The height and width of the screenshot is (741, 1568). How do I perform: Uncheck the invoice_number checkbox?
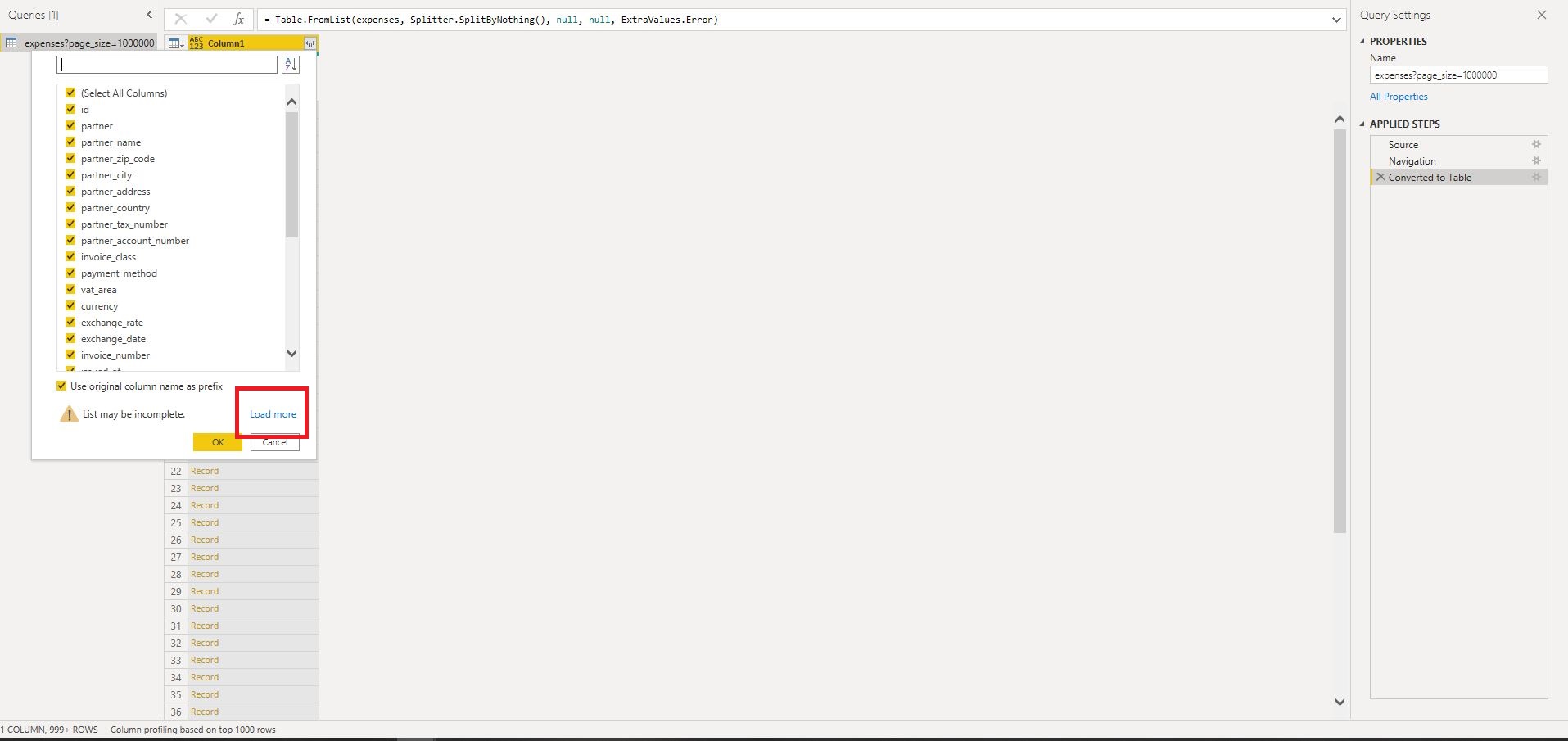tap(70, 355)
